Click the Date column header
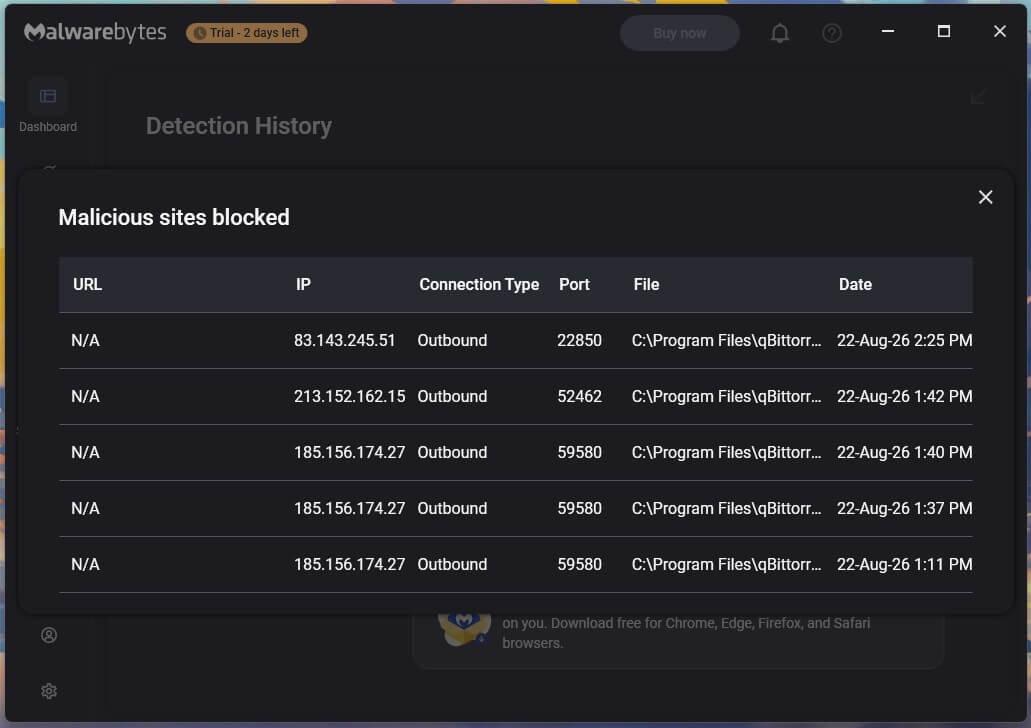Viewport: 1031px width, 728px height. pos(855,285)
